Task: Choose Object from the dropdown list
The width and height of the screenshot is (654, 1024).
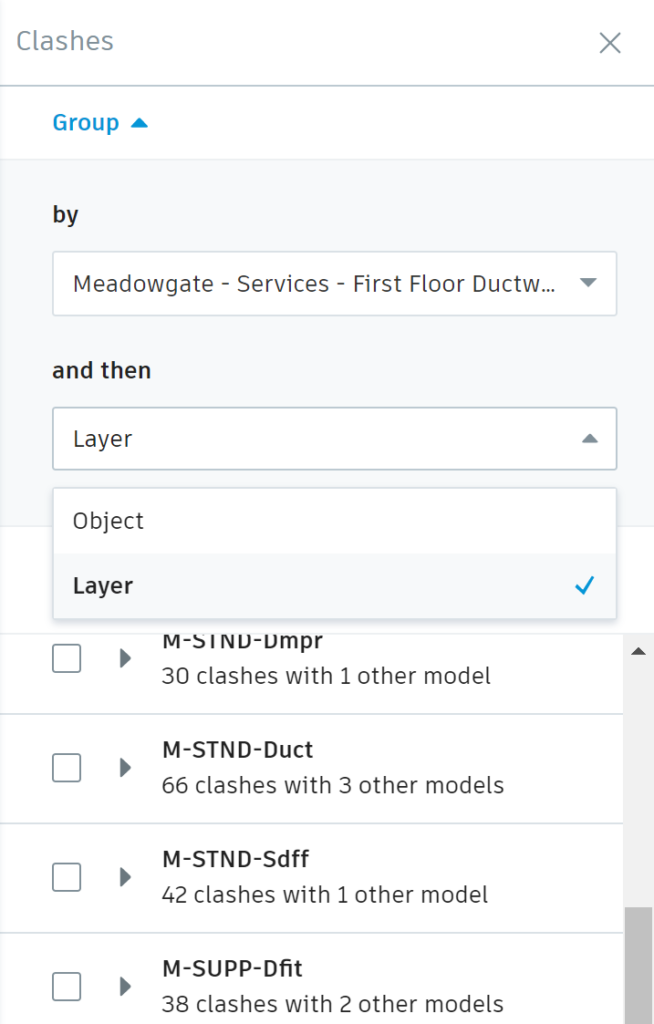Action: tap(335, 521)
